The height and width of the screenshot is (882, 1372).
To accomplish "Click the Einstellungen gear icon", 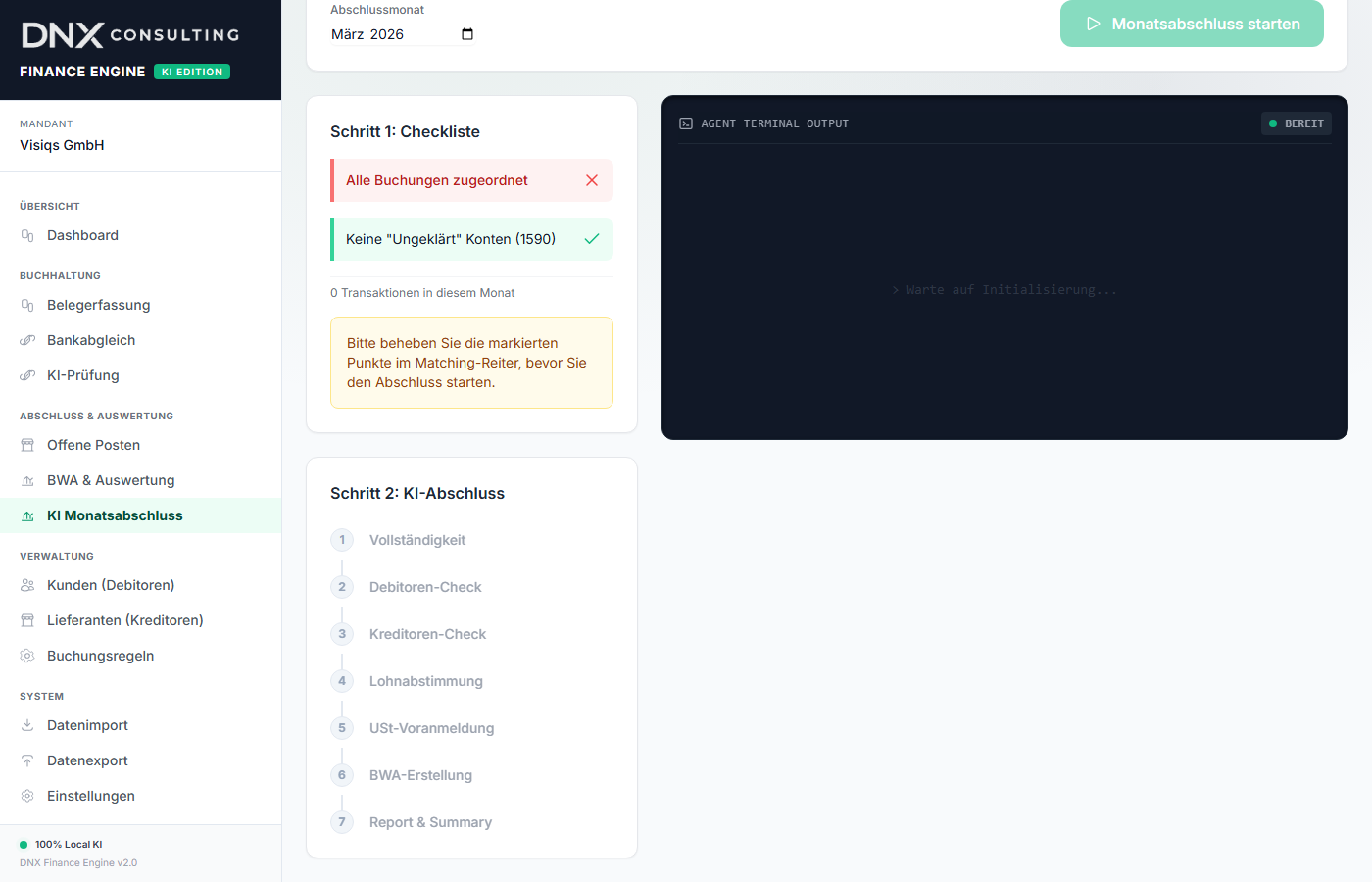I will point(27,797).
